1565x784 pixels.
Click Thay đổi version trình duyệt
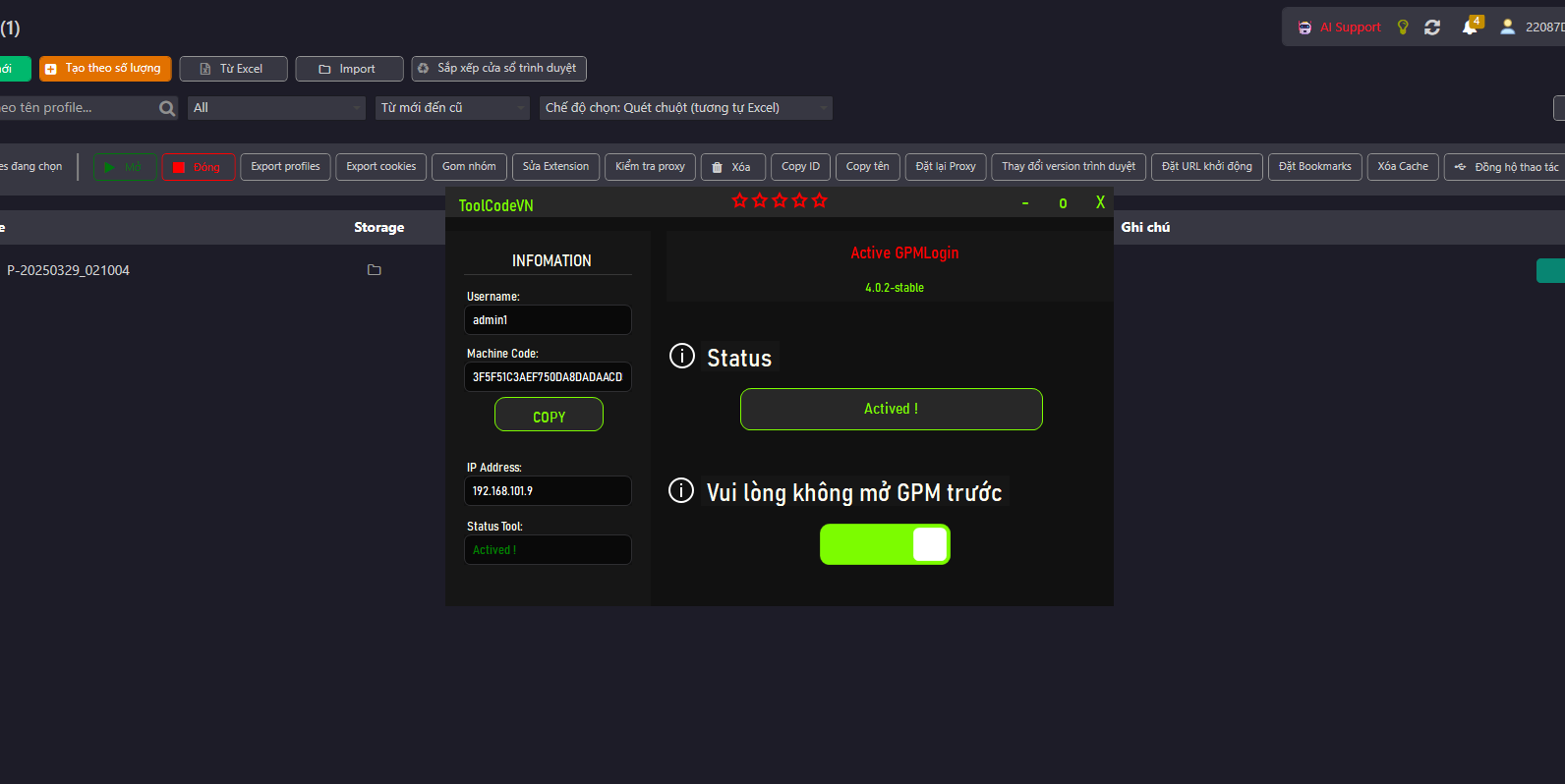pyautogui.click(x=1069, y=167)
